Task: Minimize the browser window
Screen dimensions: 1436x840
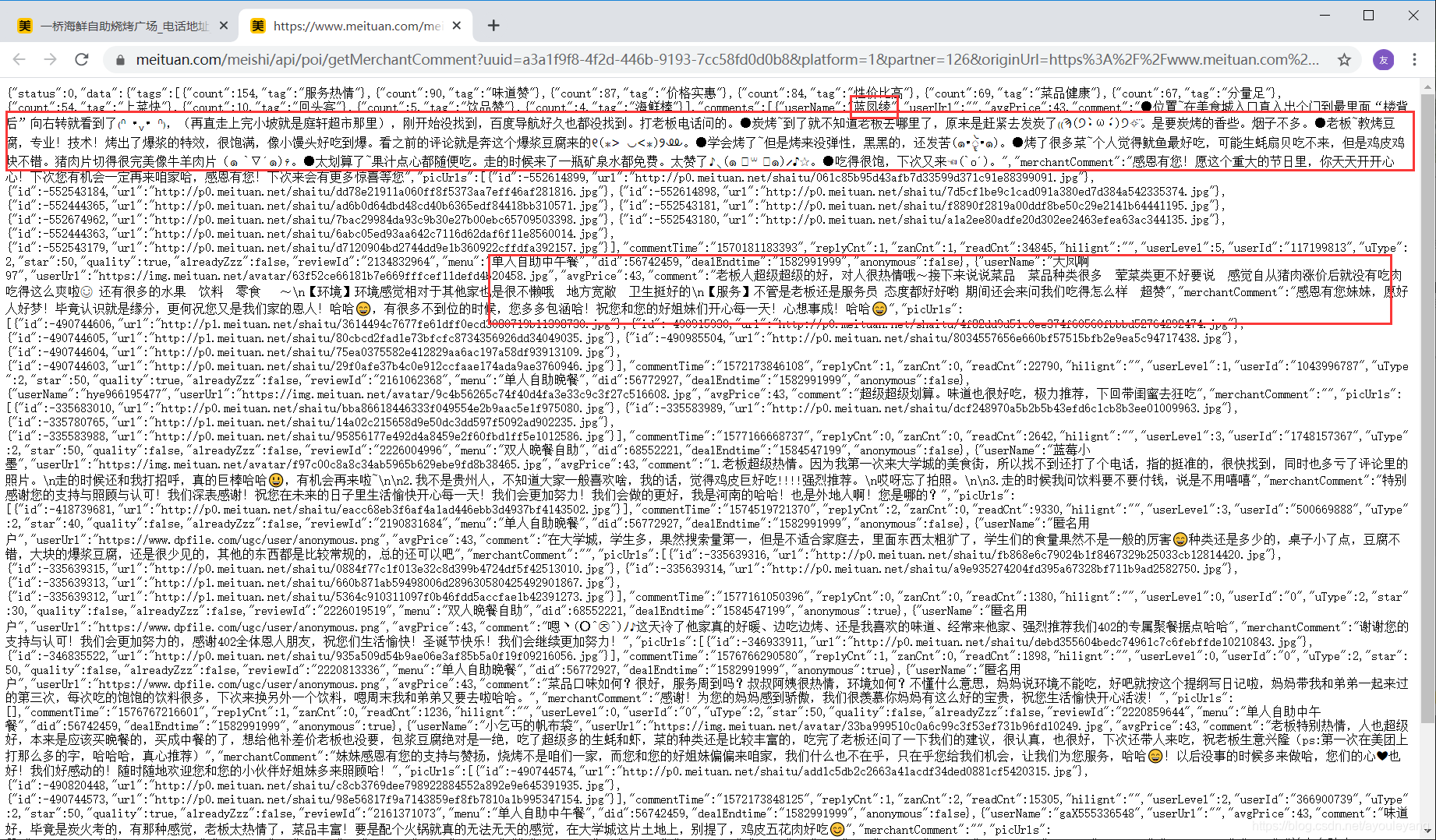Action: [1325, 15]
